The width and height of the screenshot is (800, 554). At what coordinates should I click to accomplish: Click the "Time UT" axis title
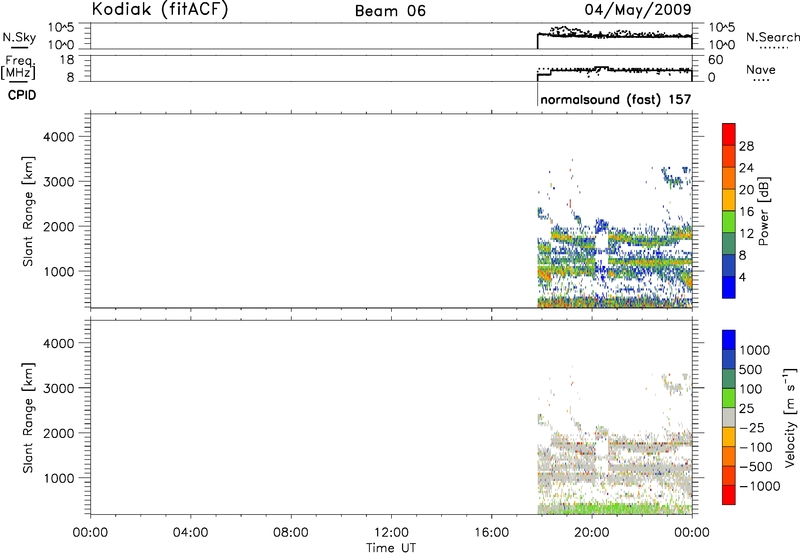click(391, 548)
